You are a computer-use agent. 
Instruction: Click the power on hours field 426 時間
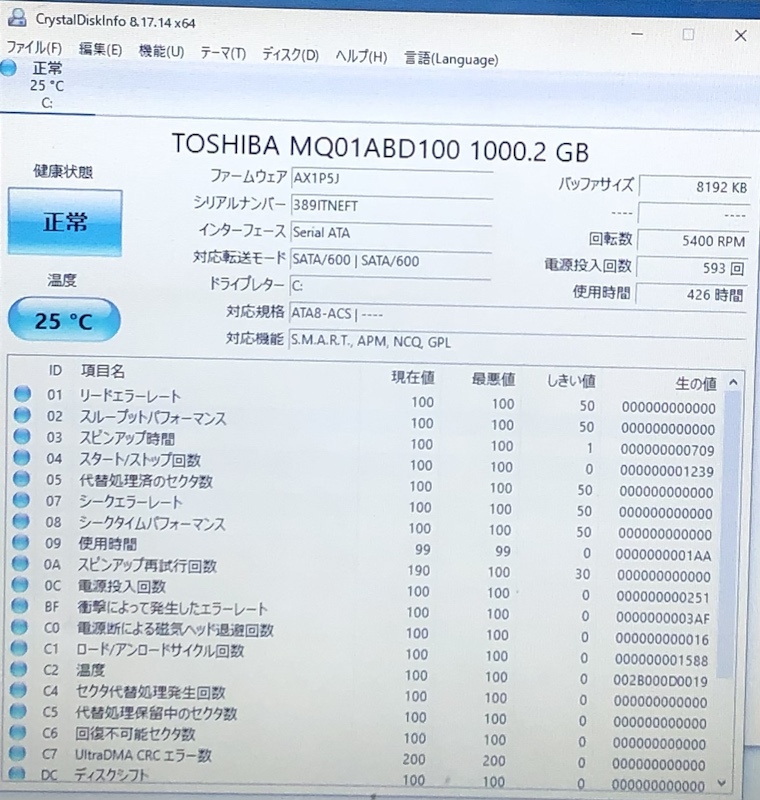[691, 294]
